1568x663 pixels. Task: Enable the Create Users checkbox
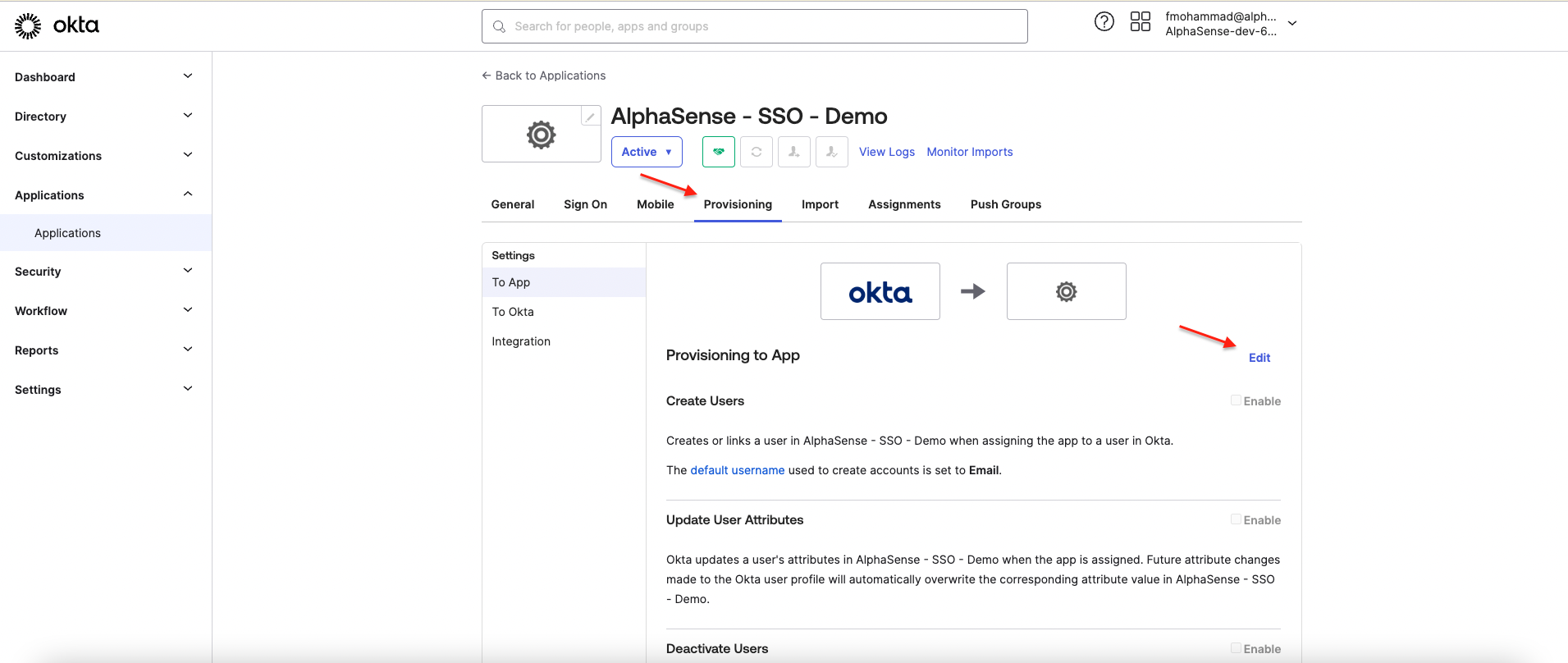(x=1236, y=400)
